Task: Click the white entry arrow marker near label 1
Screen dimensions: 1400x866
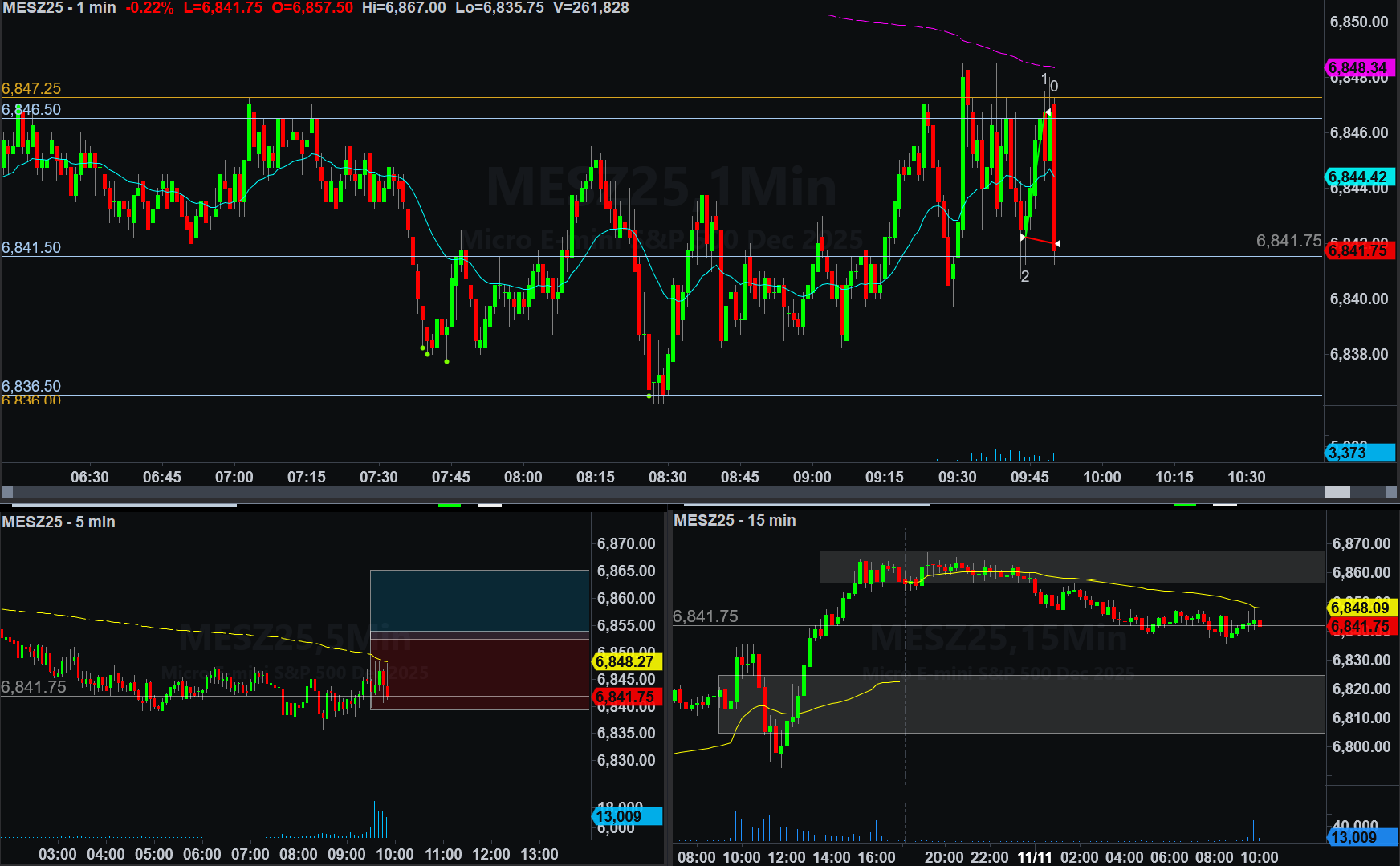Action: pos(1048,112)
